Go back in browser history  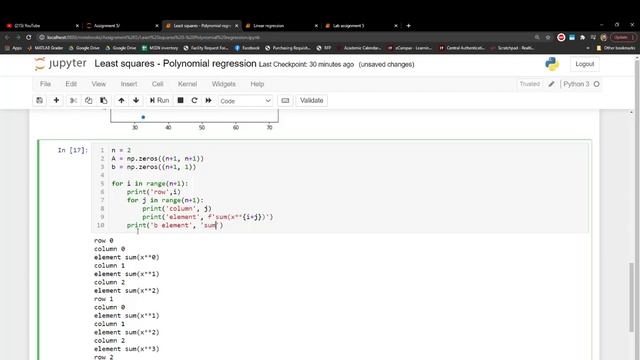(x=7, y=37)
